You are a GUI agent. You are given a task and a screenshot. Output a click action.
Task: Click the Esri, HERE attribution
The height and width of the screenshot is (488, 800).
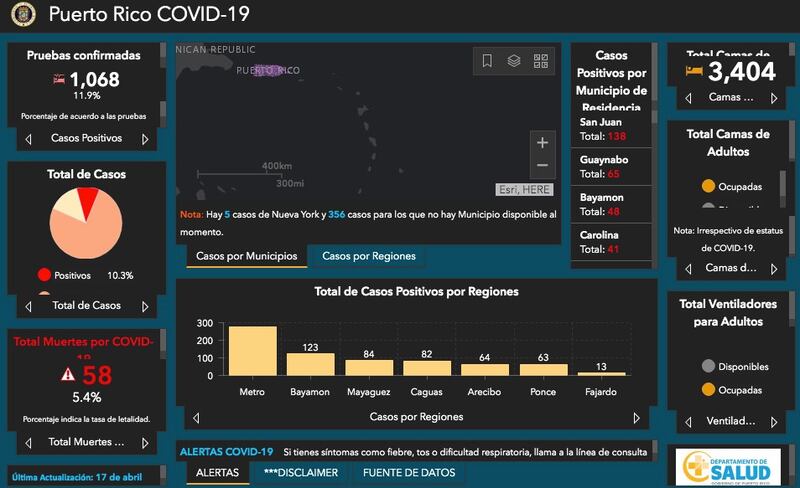point(524,189)
